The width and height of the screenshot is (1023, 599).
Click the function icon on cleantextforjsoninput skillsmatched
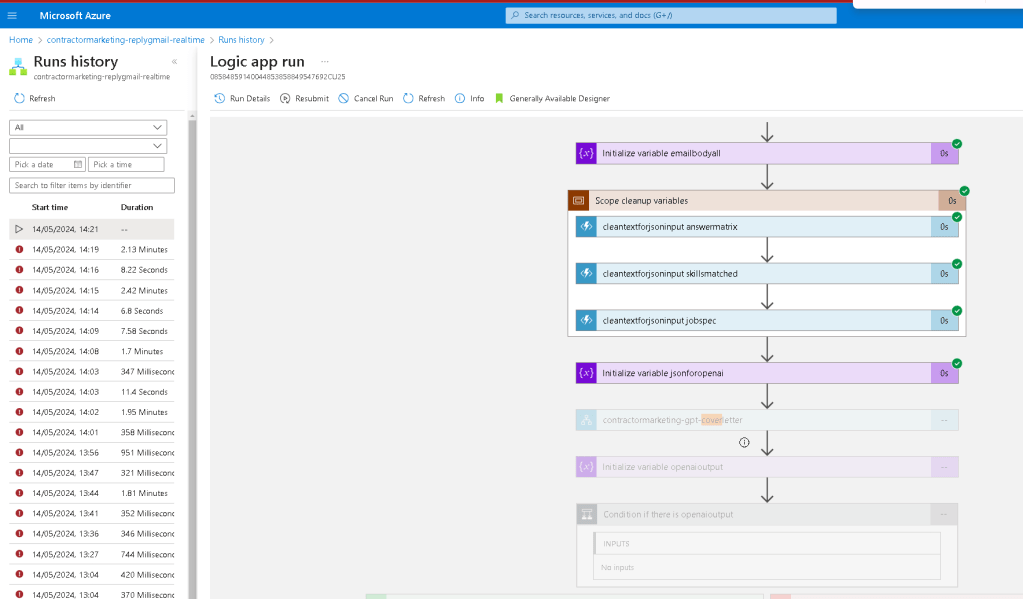click(x=587, y=273)
